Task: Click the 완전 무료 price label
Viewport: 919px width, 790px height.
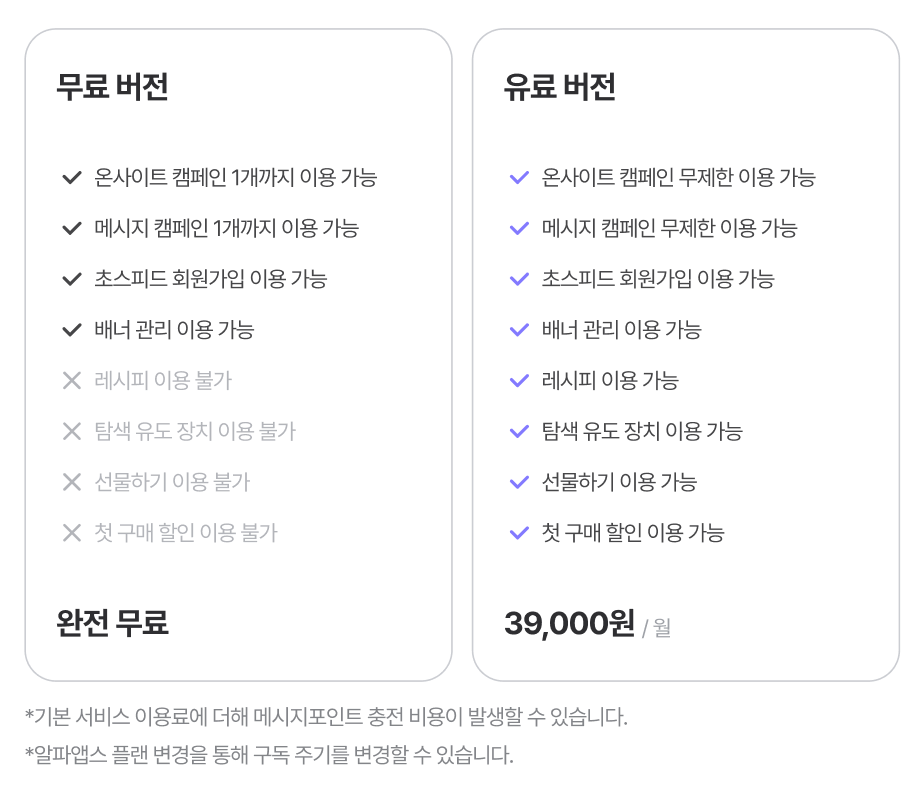Action: click(x=112, y=622)
